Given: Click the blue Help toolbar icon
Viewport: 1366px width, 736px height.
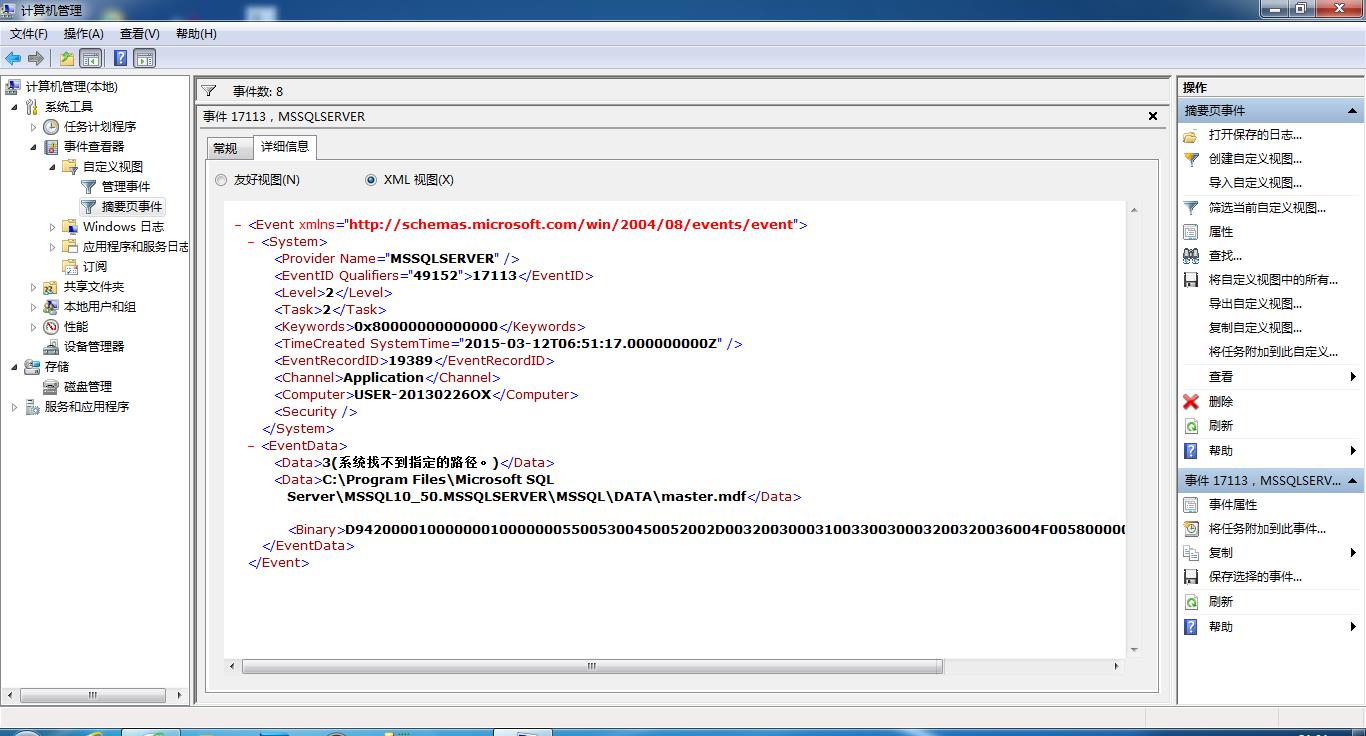Looking at the screenshot, I should 120,59.
